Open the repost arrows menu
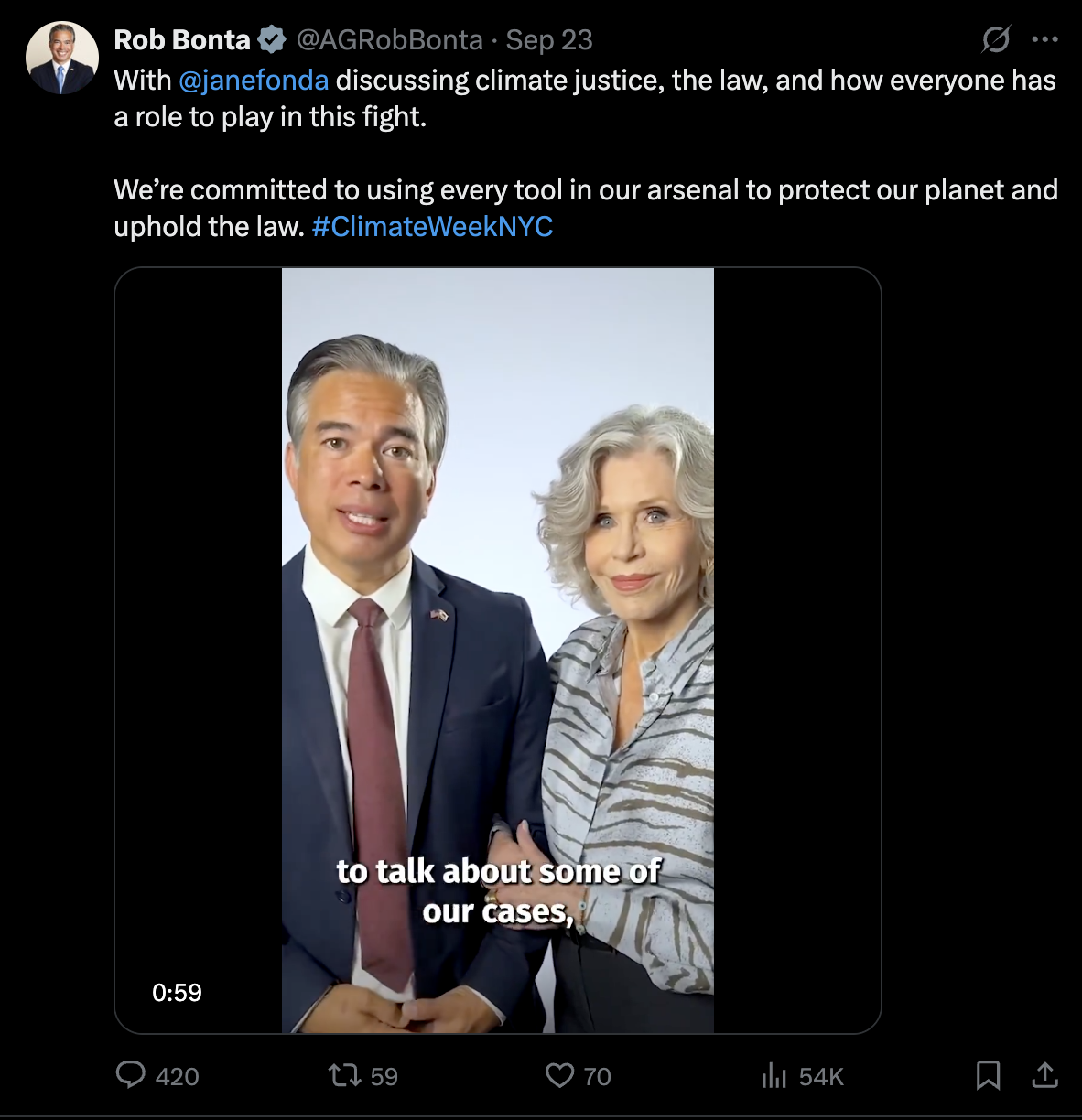This screenshot has width=1082, height=1120. pyautogui.click(x=345, y=1074)
